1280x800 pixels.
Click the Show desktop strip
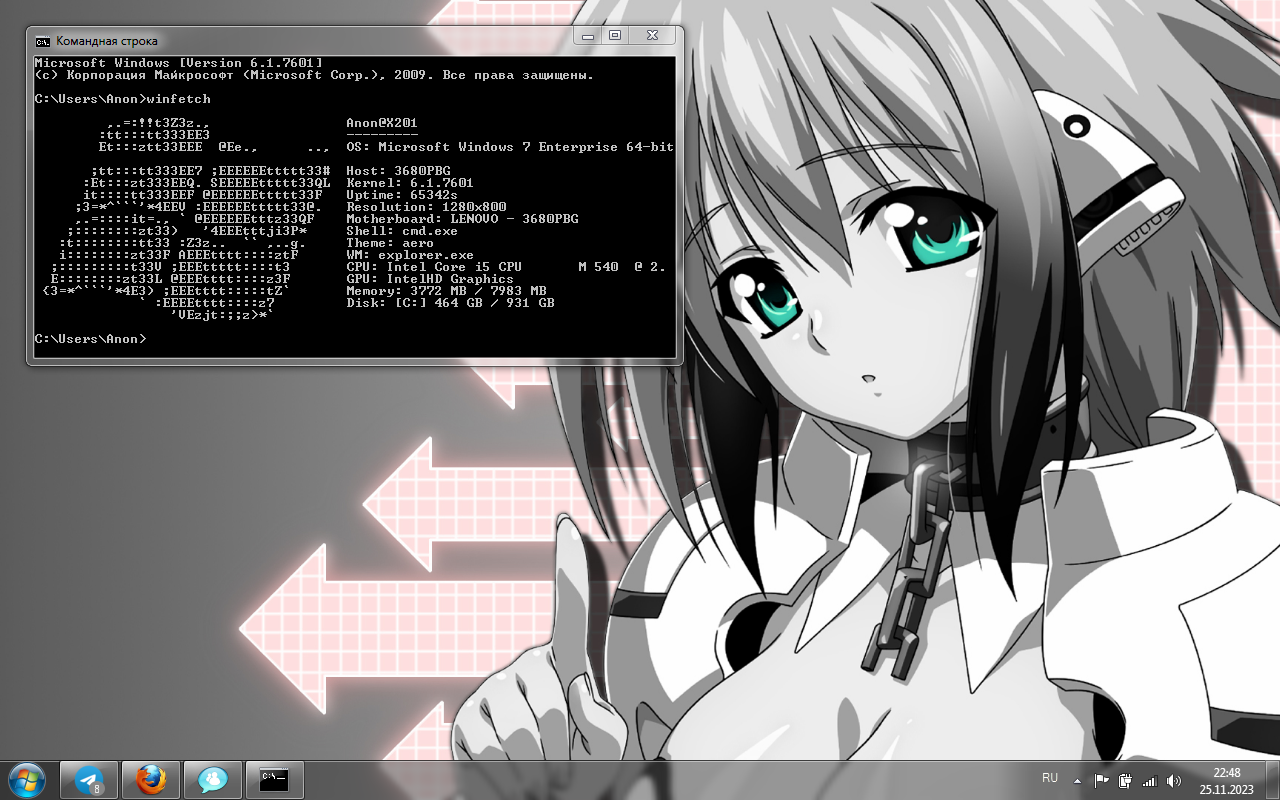pyautogui.click(x=1272, y=780)
